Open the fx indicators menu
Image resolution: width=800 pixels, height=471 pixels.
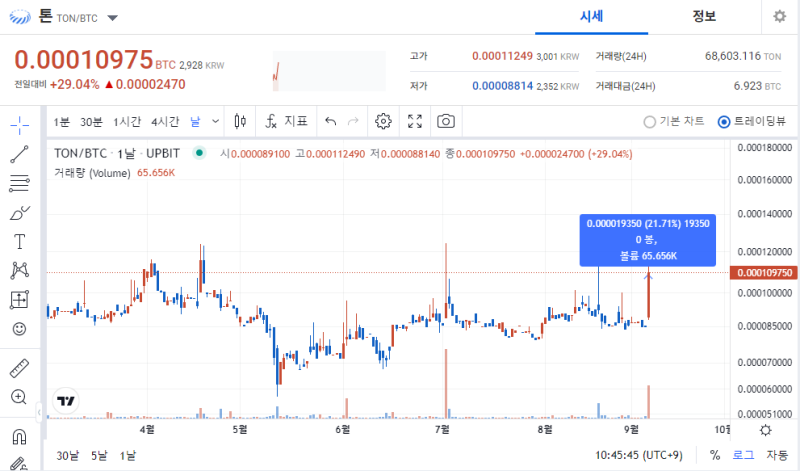pos(286,121)
